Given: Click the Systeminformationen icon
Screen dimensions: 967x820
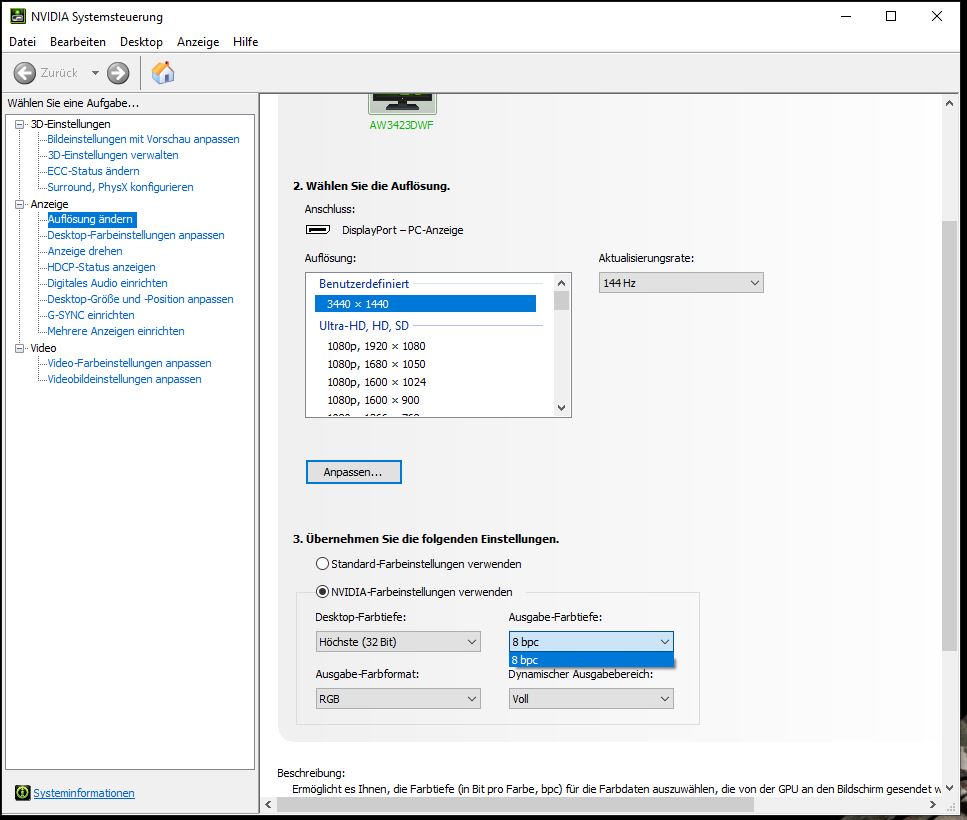Looking at the screenshot, I should [x=23, y=793].
